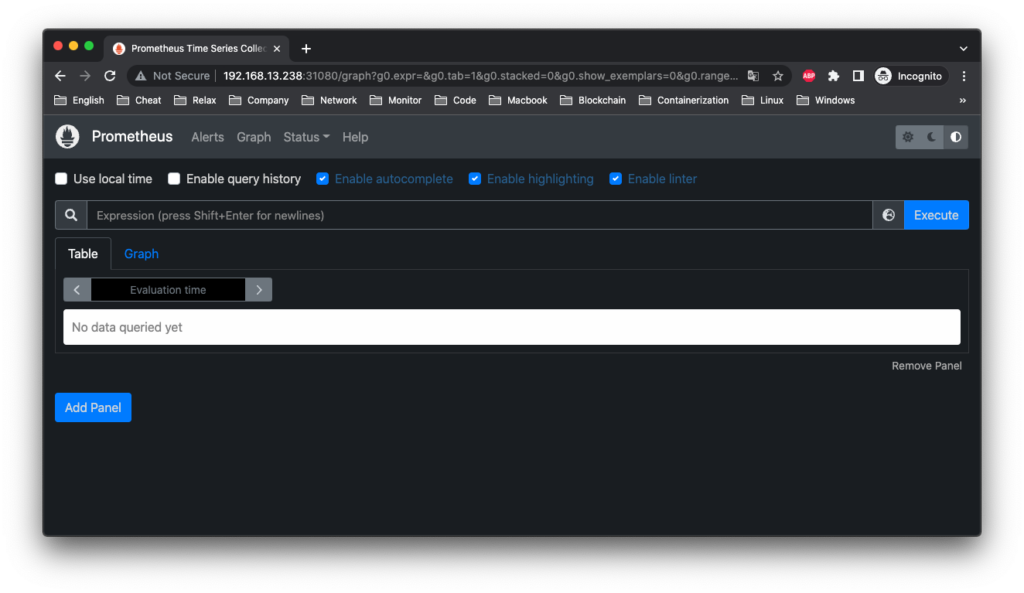
Task: Open the Relax bookmarks folder
Action: [x=195, y=100]
